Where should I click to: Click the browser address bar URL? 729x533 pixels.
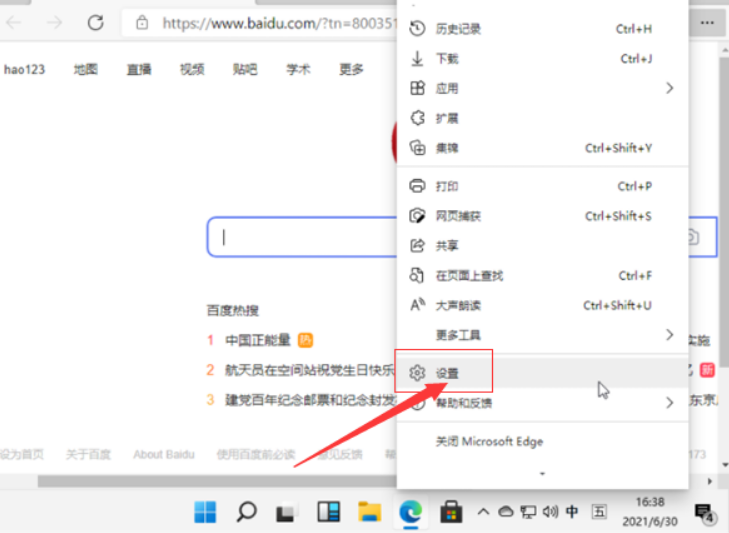click(279, 22)
